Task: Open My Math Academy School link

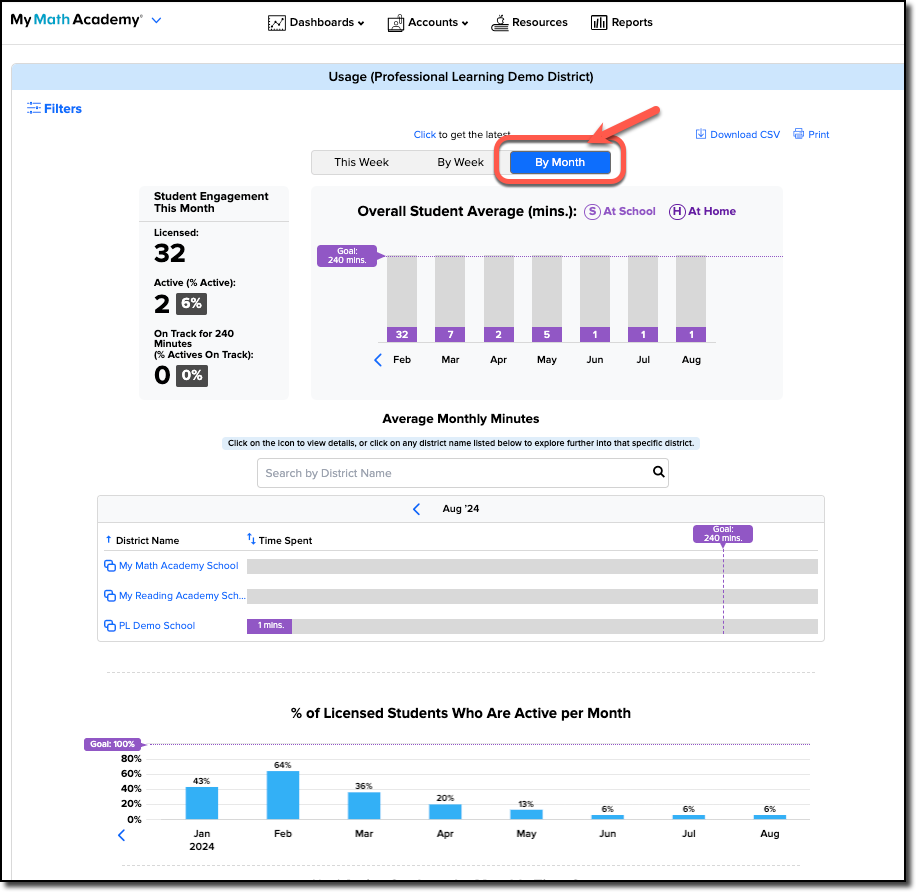Action: [179, 566]
